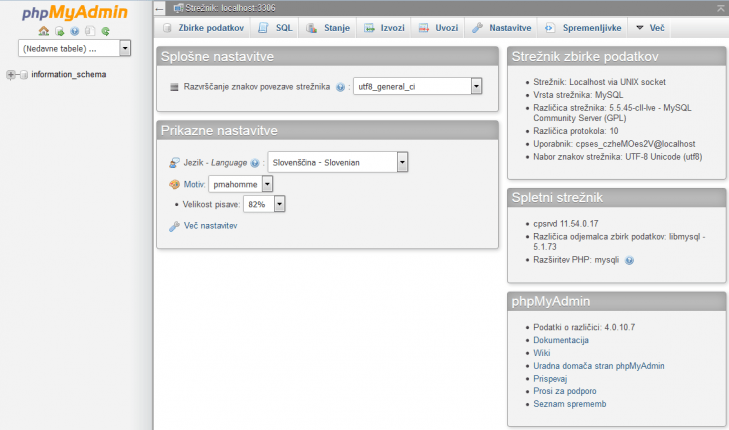Open the Prosi za podporo link
This screenshot has height=430, width=729.
pos(565,391)
